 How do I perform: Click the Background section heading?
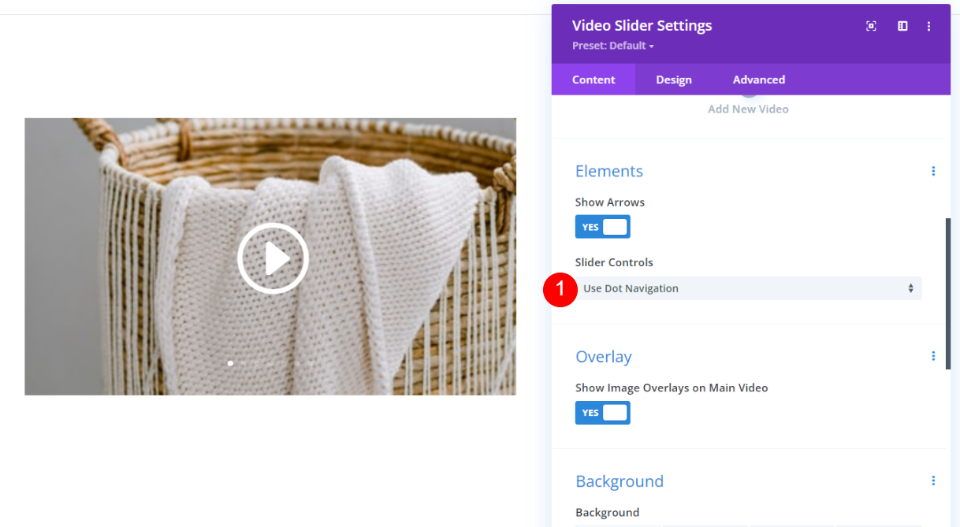pos(619,481)
